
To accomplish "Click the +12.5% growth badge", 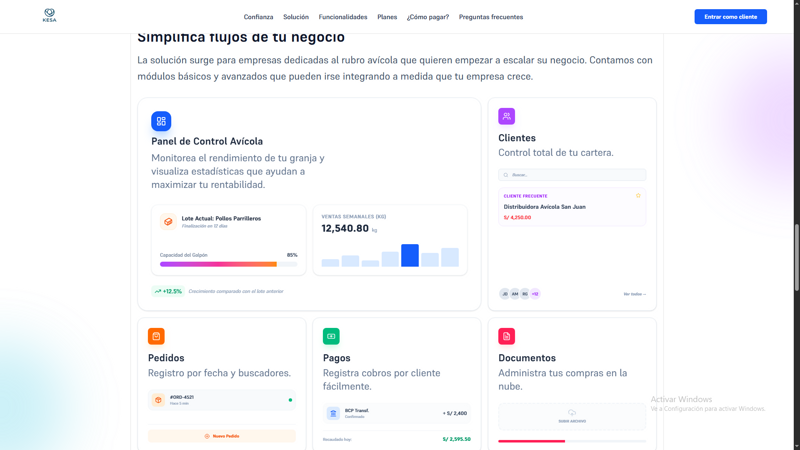I will click(168, 291).
